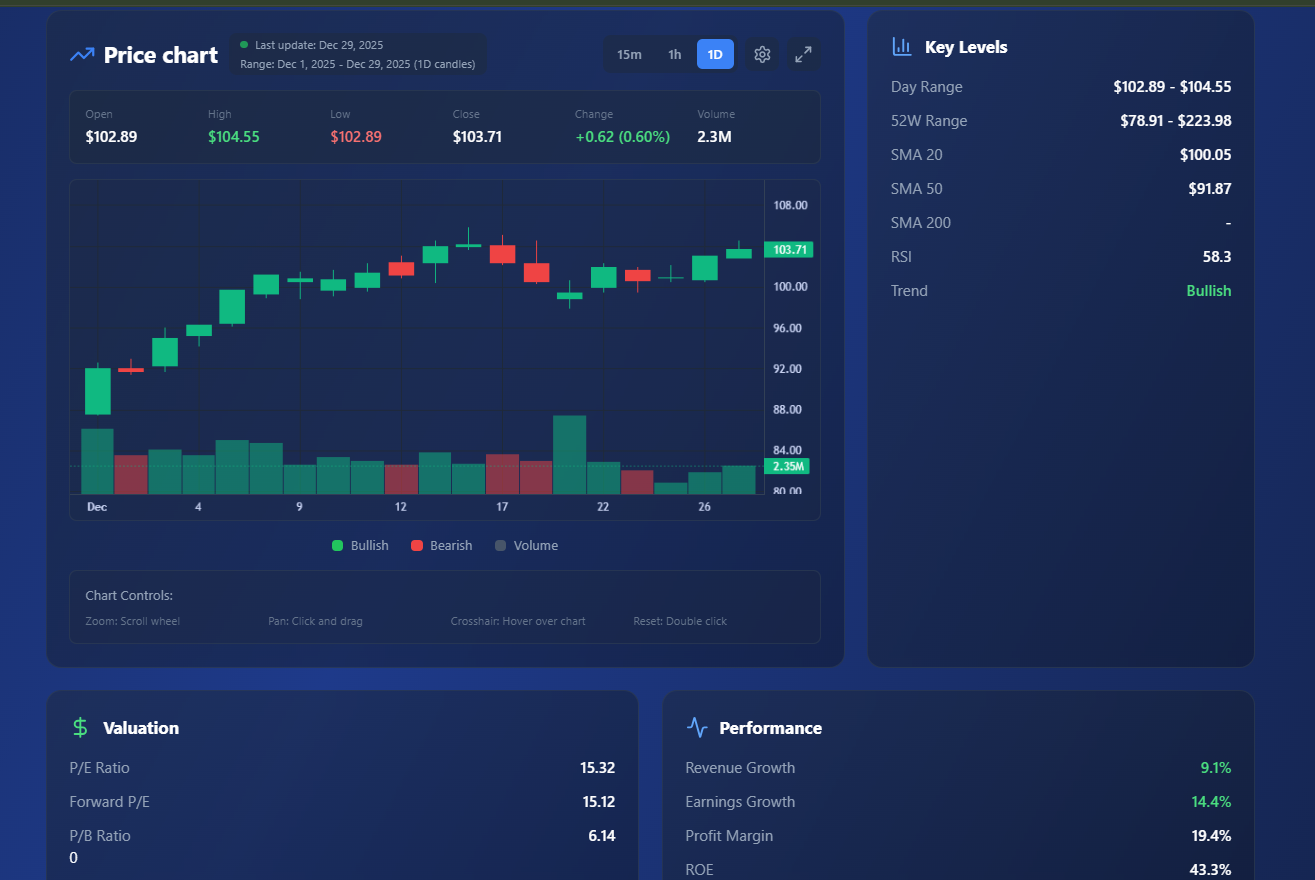Toggle Volume bars in the legend
The width and height of the screenshot is (1315, 880).
(526, 545)
